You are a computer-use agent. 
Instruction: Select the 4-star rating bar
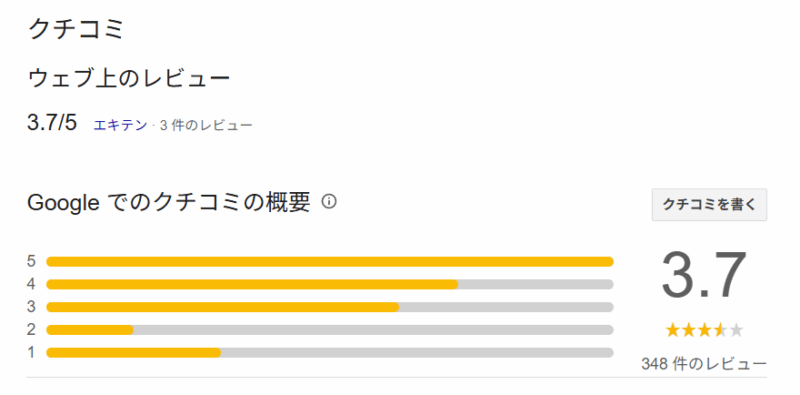pos(330,284)
